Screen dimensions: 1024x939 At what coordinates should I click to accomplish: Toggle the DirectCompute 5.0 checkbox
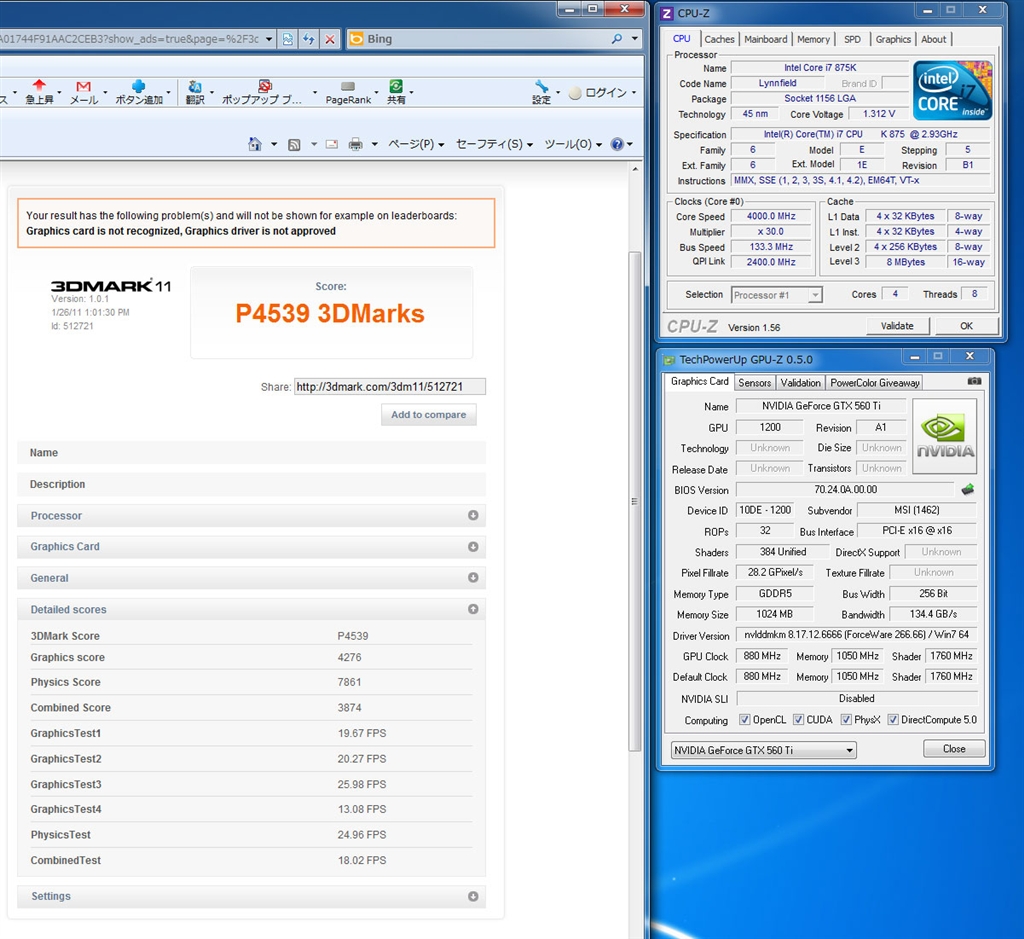point(893,720)
